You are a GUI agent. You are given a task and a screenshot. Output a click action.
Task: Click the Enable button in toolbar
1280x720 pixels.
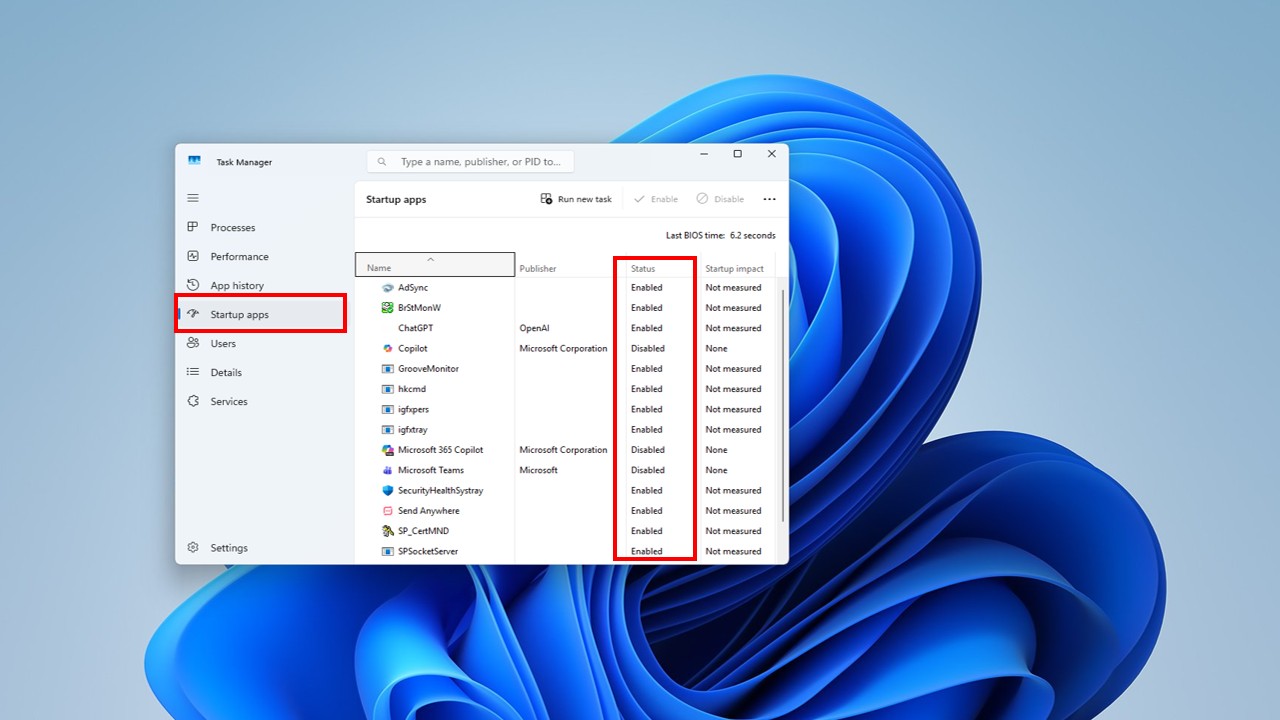(x=656, y=199)
